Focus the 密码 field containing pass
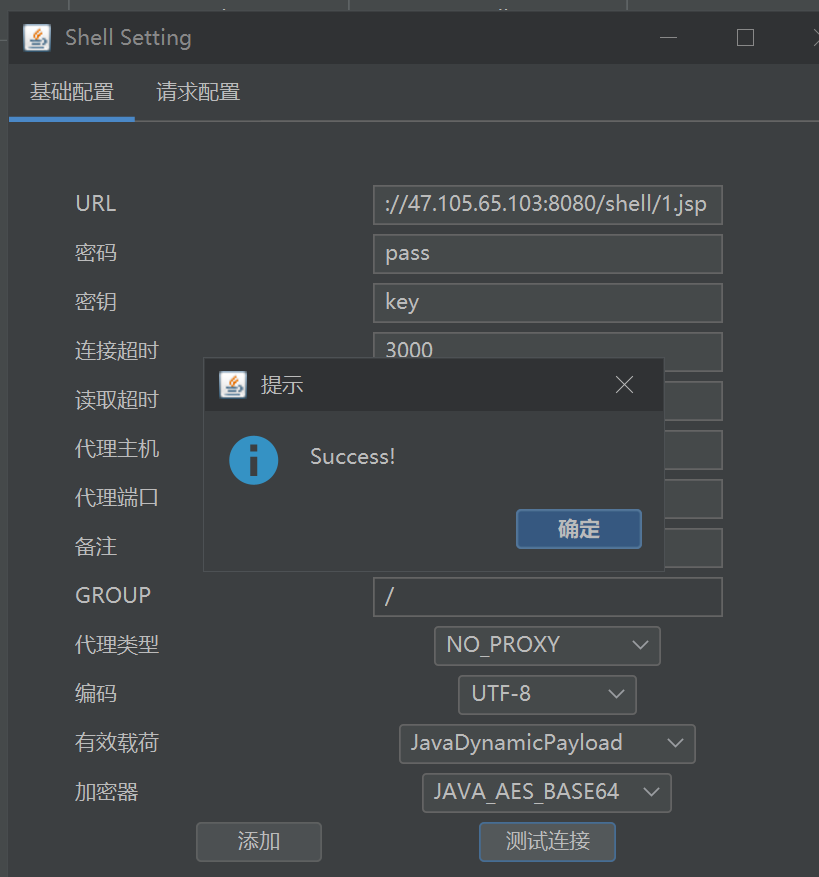The image size is (819, 877). click(x=548, y=254)
